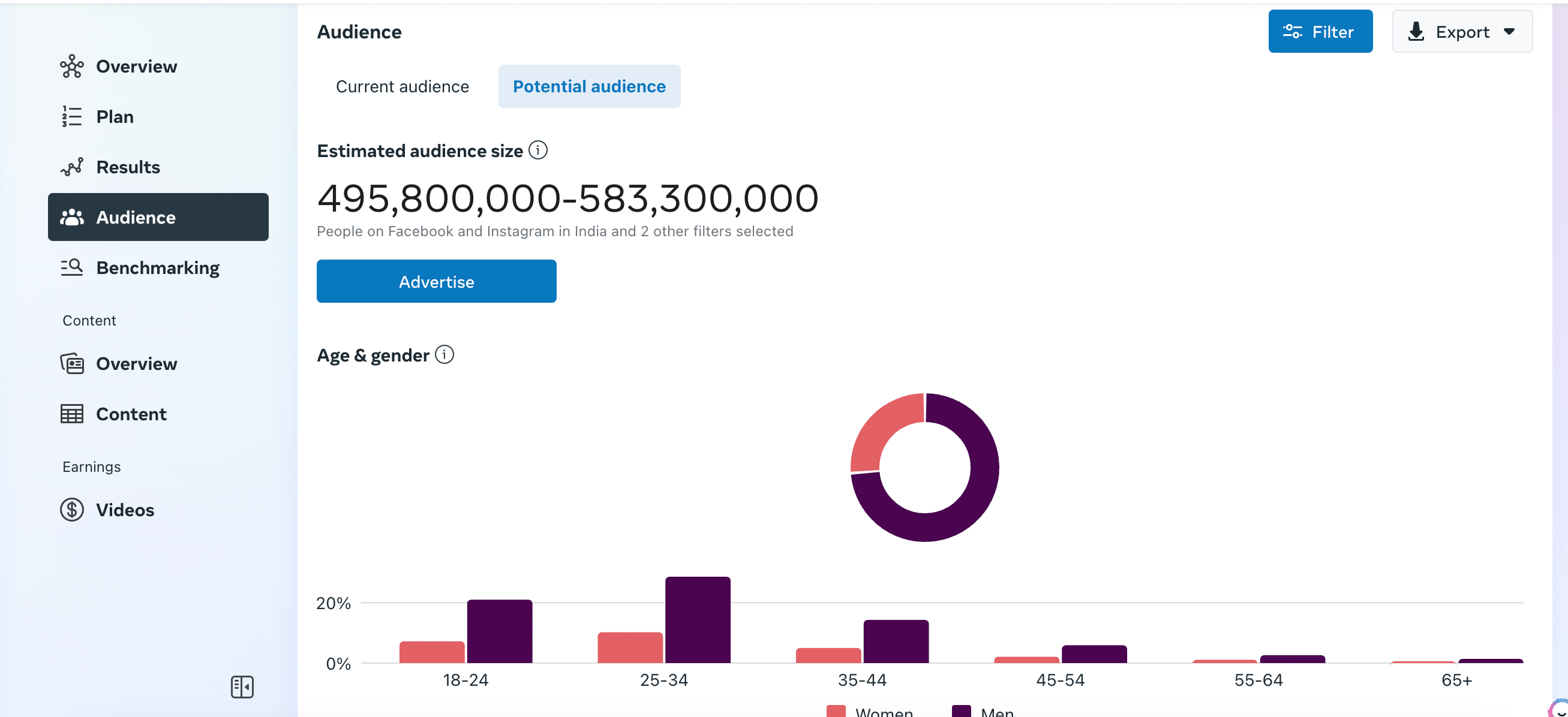The image size is (1568, 717).
Task: Click the Men bar for 18-24
Action: click(x=499, y=631)
